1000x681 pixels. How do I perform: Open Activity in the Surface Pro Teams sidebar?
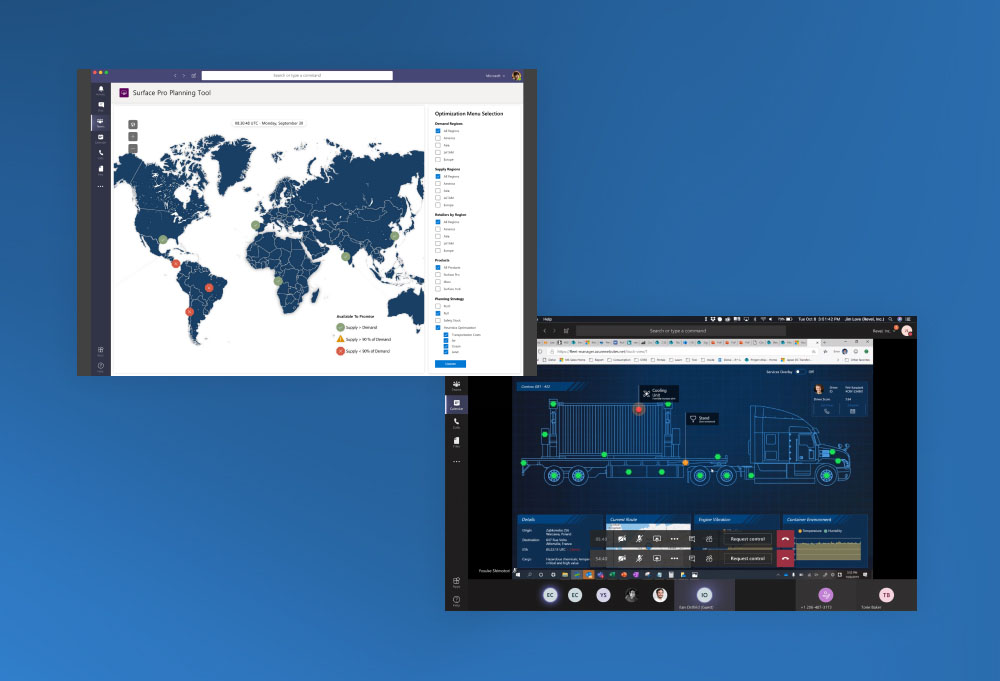pos(100,90)
